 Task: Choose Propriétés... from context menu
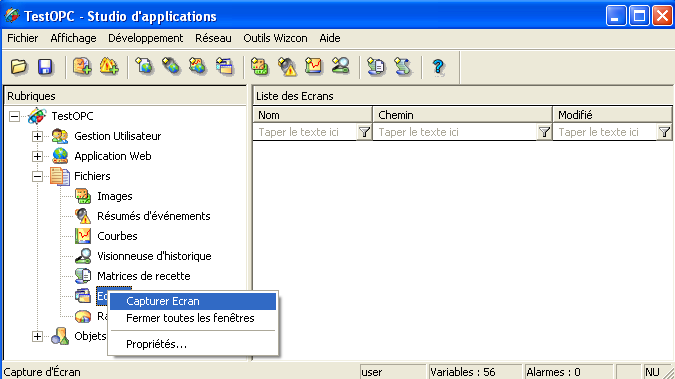pyautogui.click(x=193, y=344)
